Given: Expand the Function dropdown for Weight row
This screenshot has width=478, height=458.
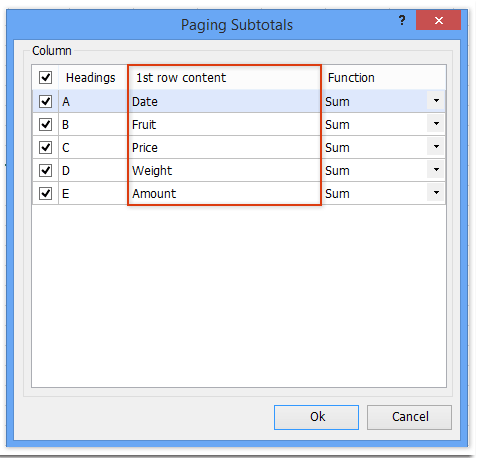Looking at the screenshot, I should coord(436,170).
